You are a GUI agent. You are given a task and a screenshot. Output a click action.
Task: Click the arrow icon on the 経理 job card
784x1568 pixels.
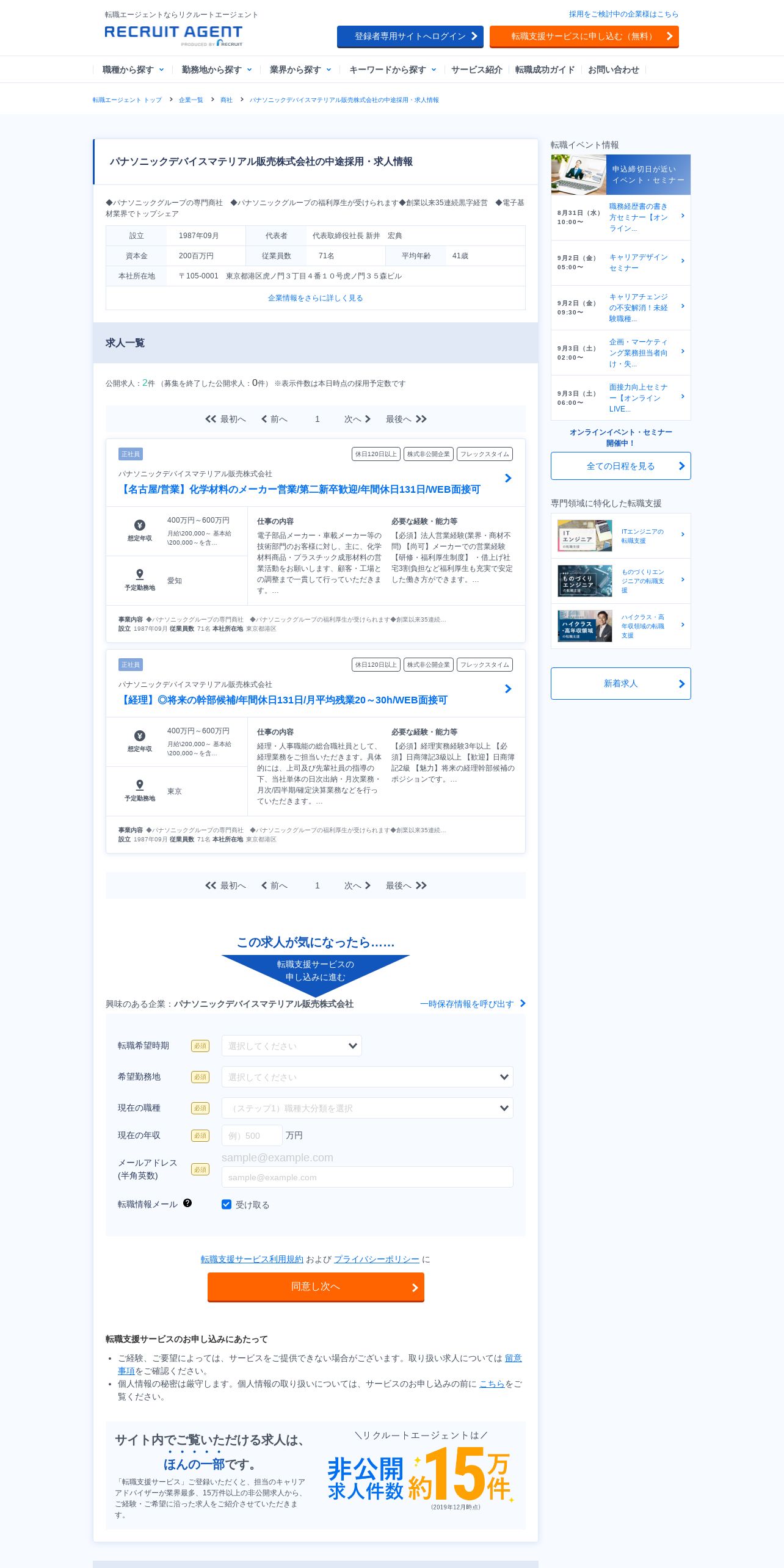[508, 689]
